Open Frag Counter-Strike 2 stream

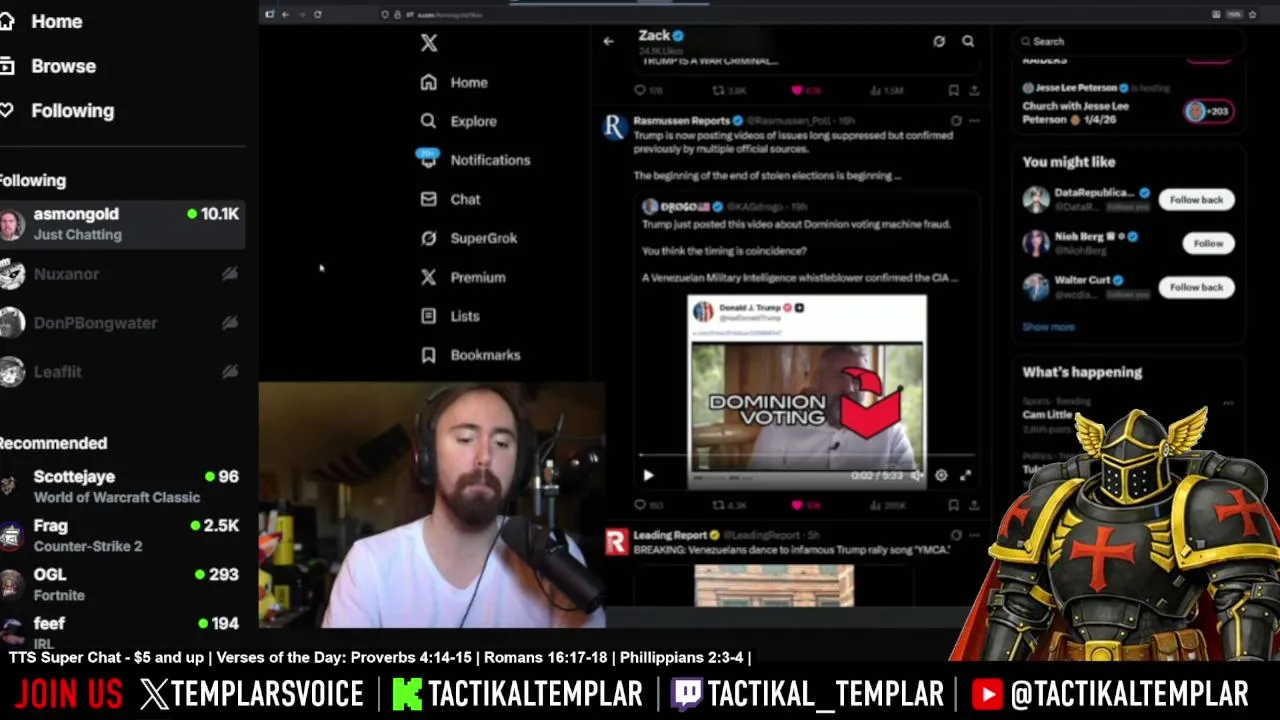pyautogui.click(x=120, y=536)
